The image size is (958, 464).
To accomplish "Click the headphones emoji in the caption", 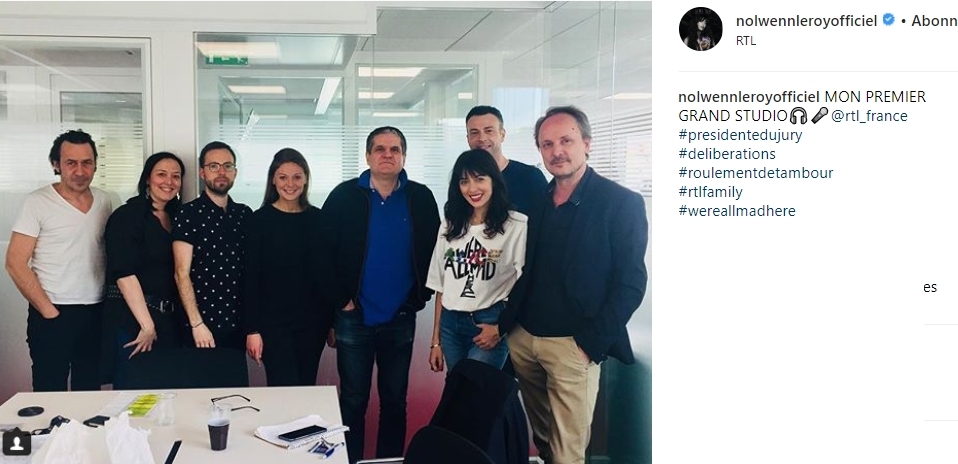I will pyautogui.click(x=798, y=116).
